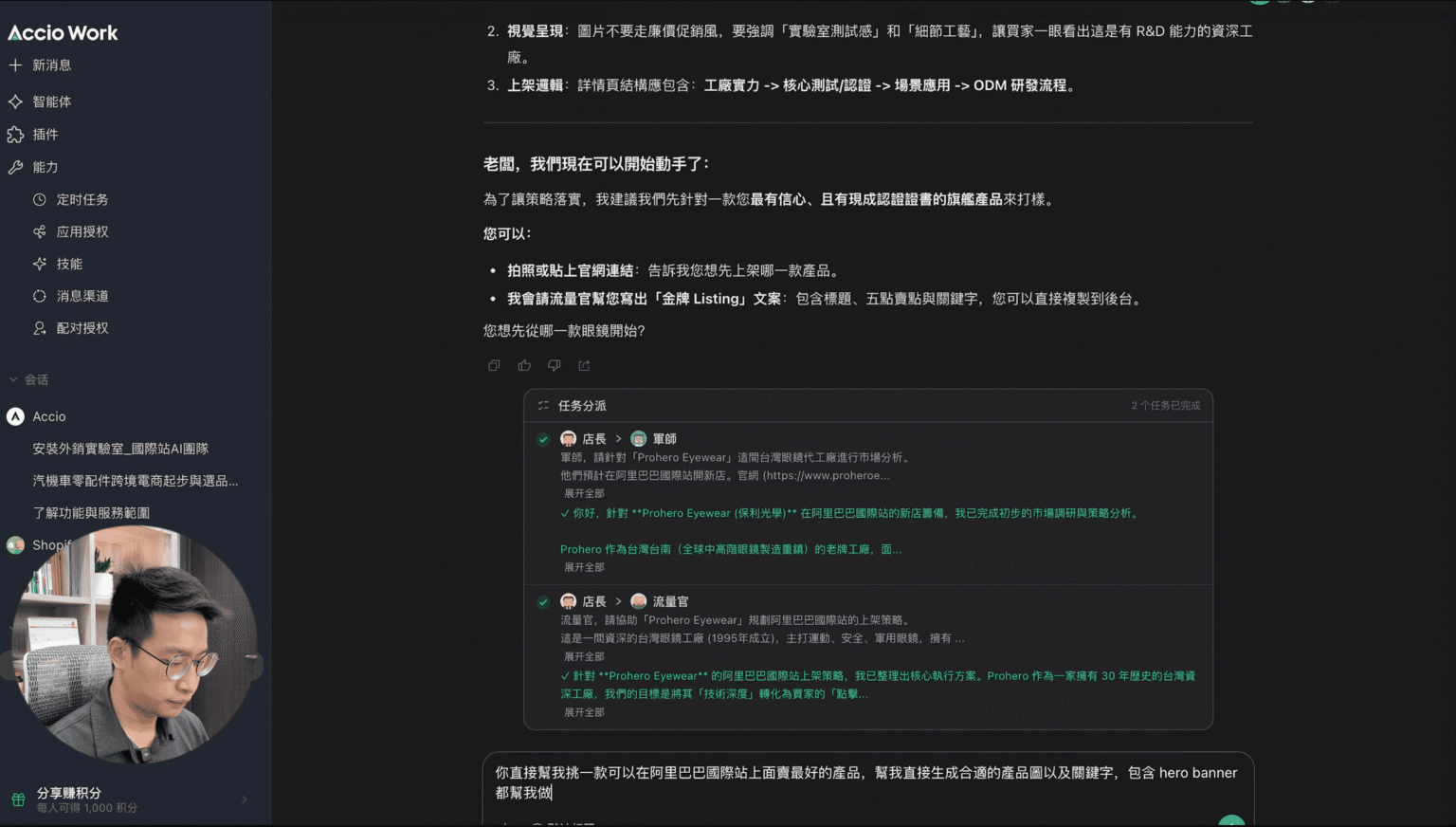Copy the assistant reply with copy icon
This screenshot has height=827, width=1456.
tap(494, 365)
